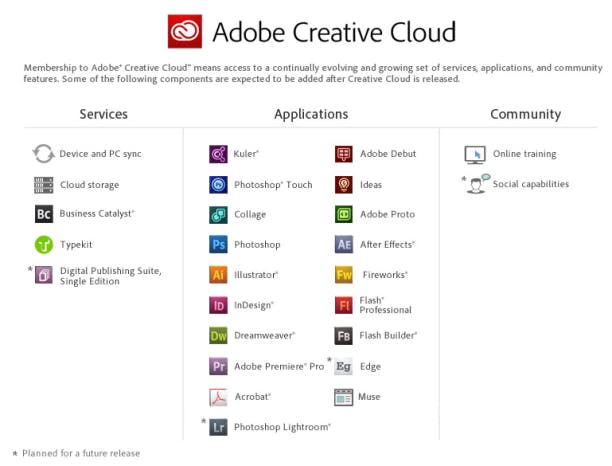Image resolution: width=612 pixels, height=466 pixels.
Task: Click the Services column heading
Action: [104, 114]
